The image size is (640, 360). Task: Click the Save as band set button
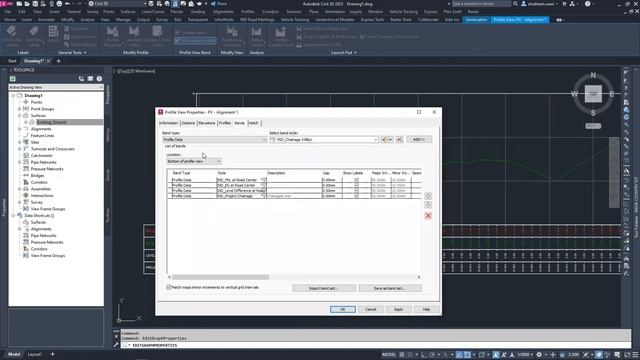click(x=390, y=288)
